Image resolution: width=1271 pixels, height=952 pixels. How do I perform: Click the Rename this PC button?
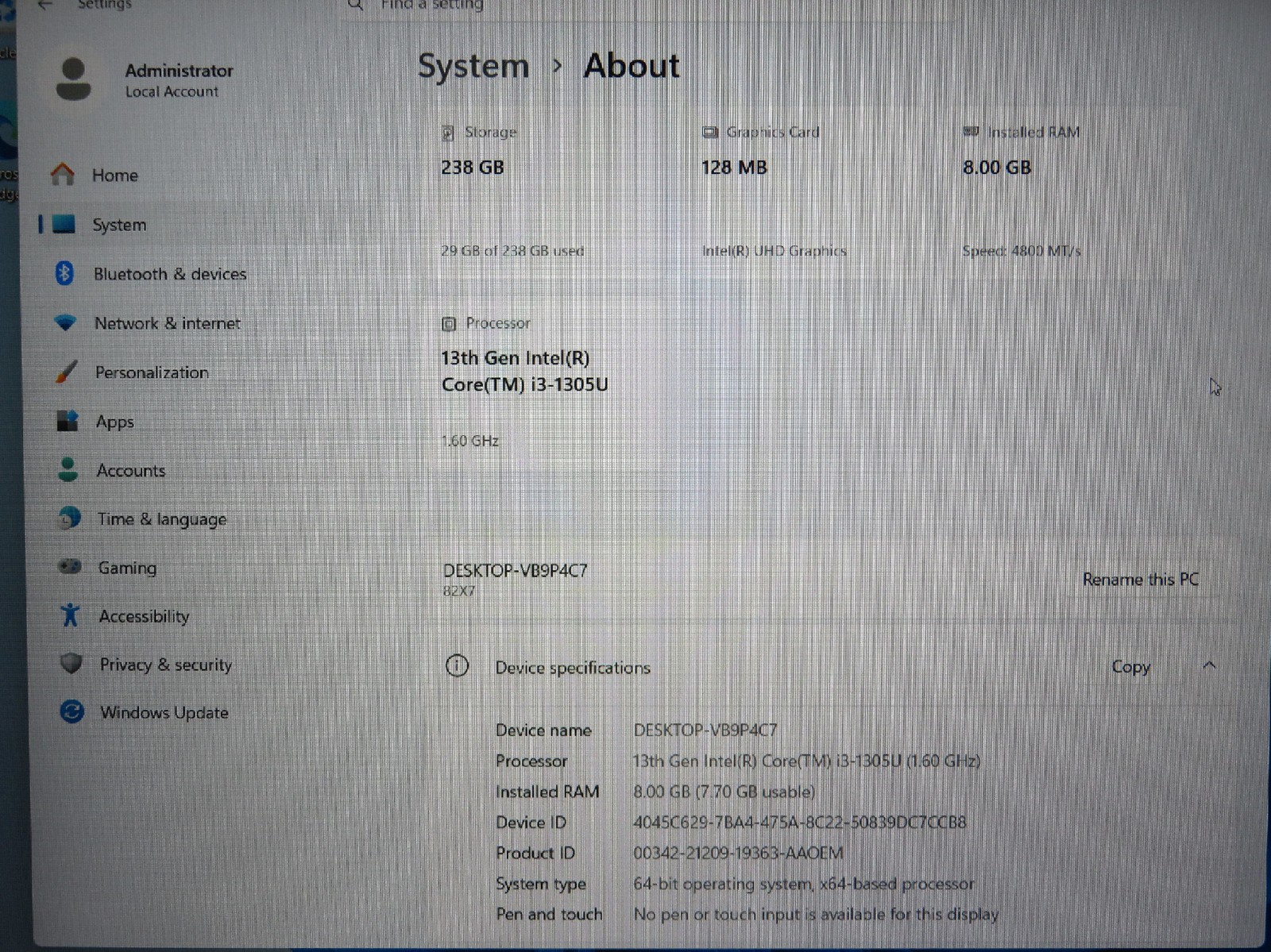(1140, 580)
